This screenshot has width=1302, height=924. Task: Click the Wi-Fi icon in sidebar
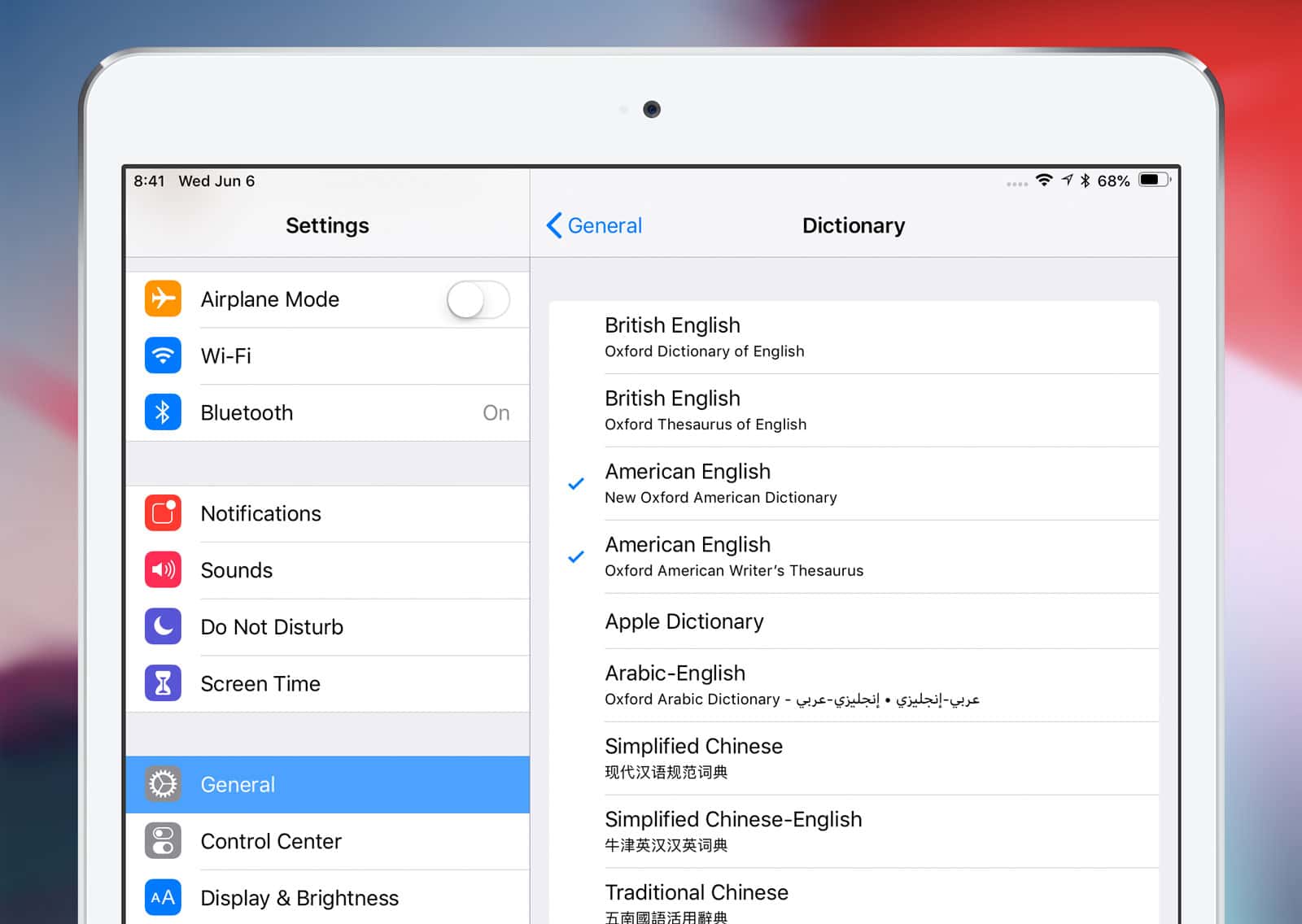162,355
